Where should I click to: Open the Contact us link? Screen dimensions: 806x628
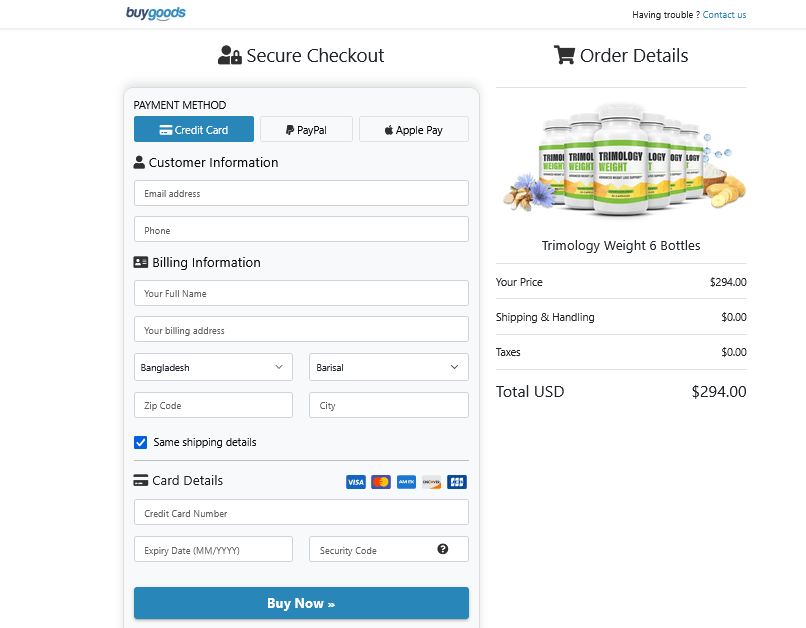(724, 14)
